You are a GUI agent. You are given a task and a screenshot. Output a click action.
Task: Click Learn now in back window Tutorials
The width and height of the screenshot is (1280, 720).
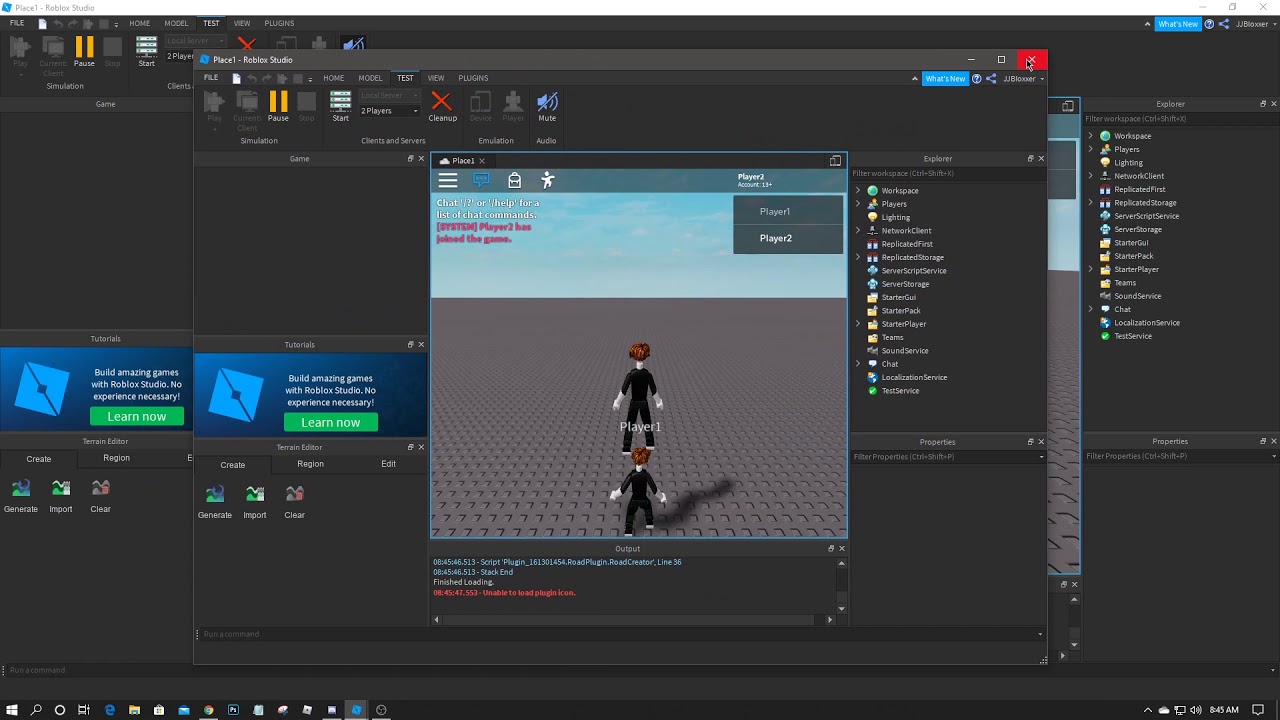point(137,416)
